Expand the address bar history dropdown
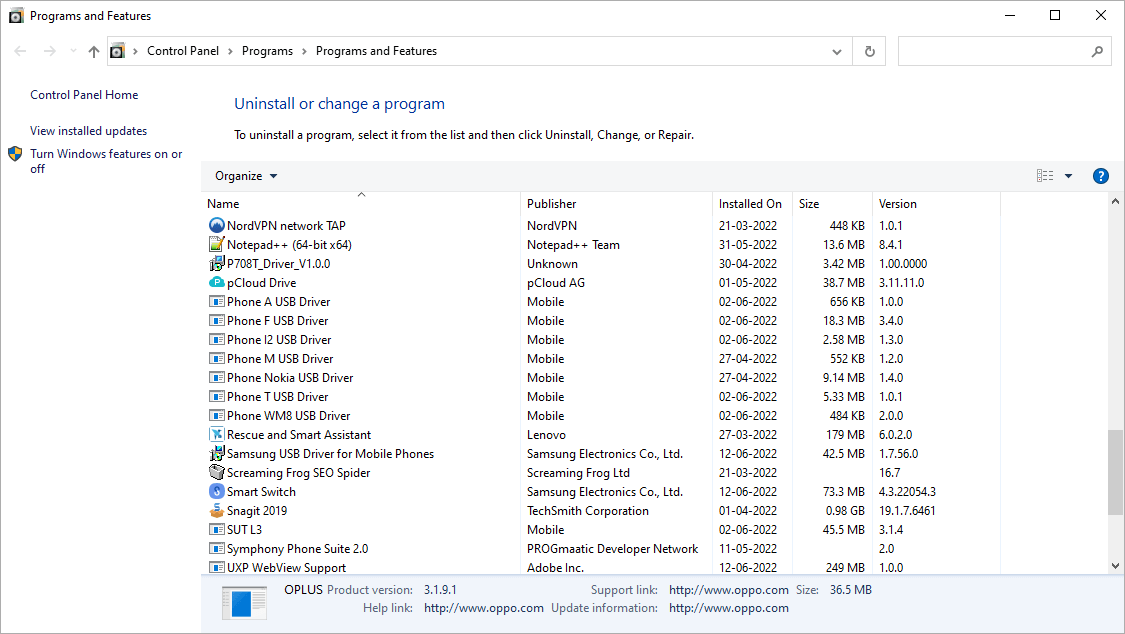The image size is (1125, 634). coord(837,51)
